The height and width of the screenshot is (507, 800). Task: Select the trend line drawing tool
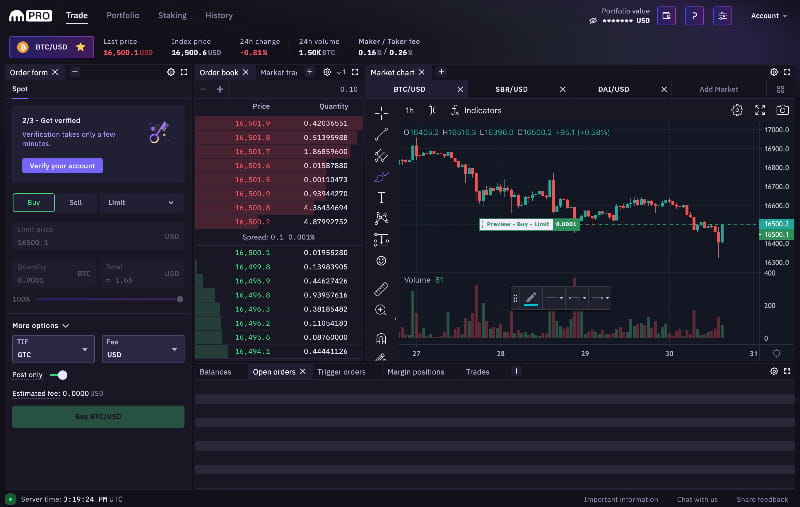(x=381, y=134)
